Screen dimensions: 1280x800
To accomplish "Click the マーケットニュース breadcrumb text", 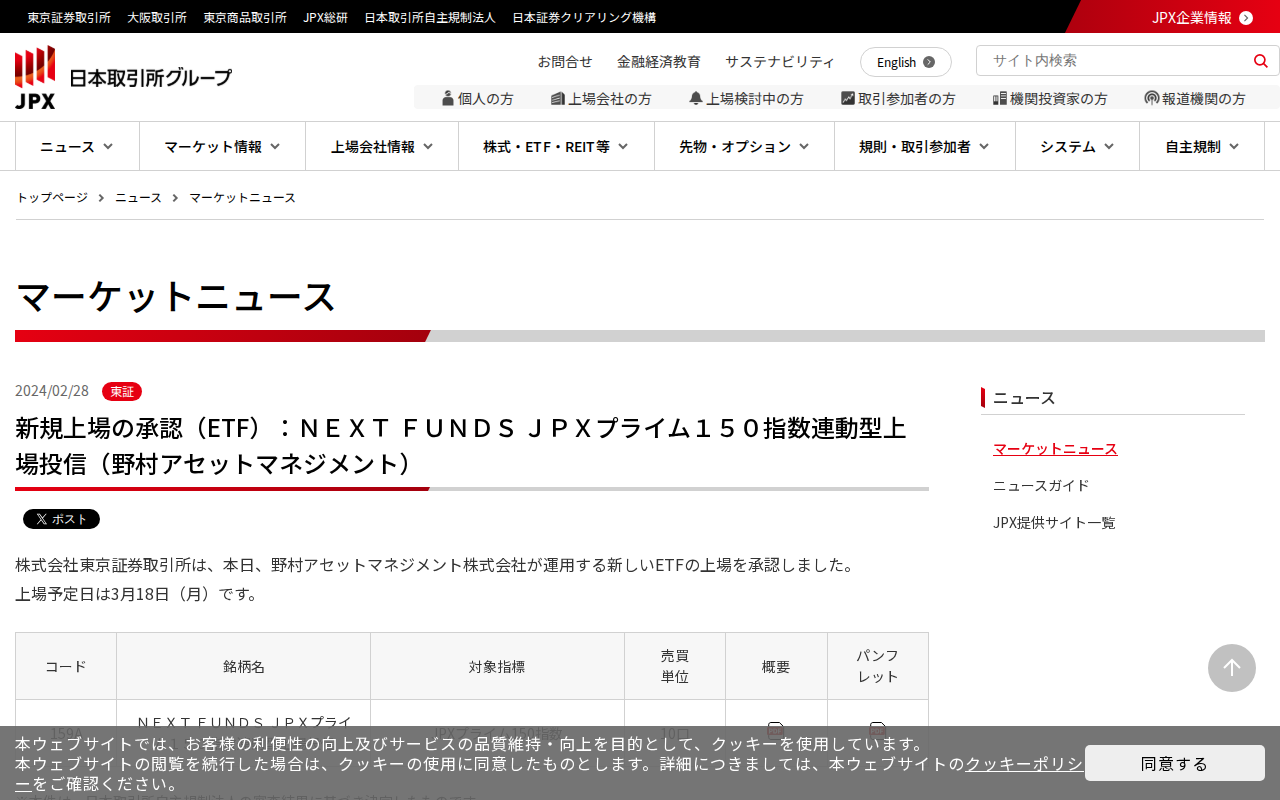I will (242, 197).
